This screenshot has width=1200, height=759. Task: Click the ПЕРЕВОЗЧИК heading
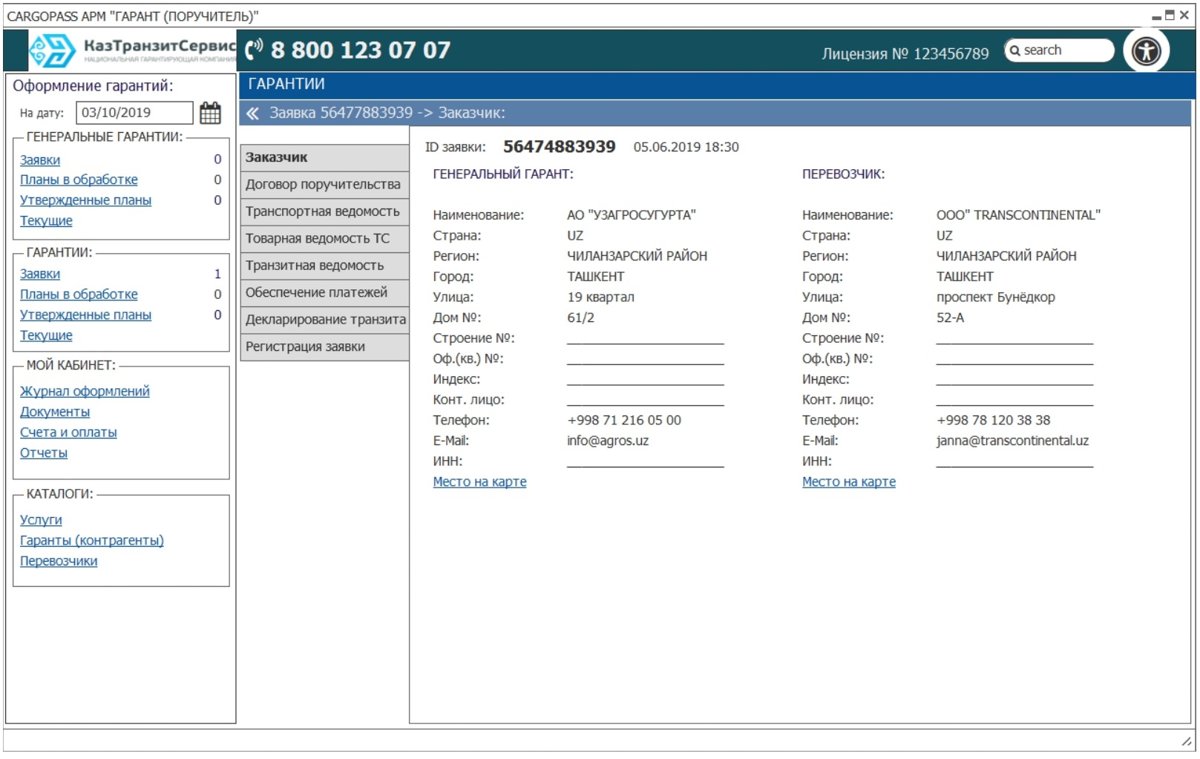pyautogui.click(x=844, y=175)
